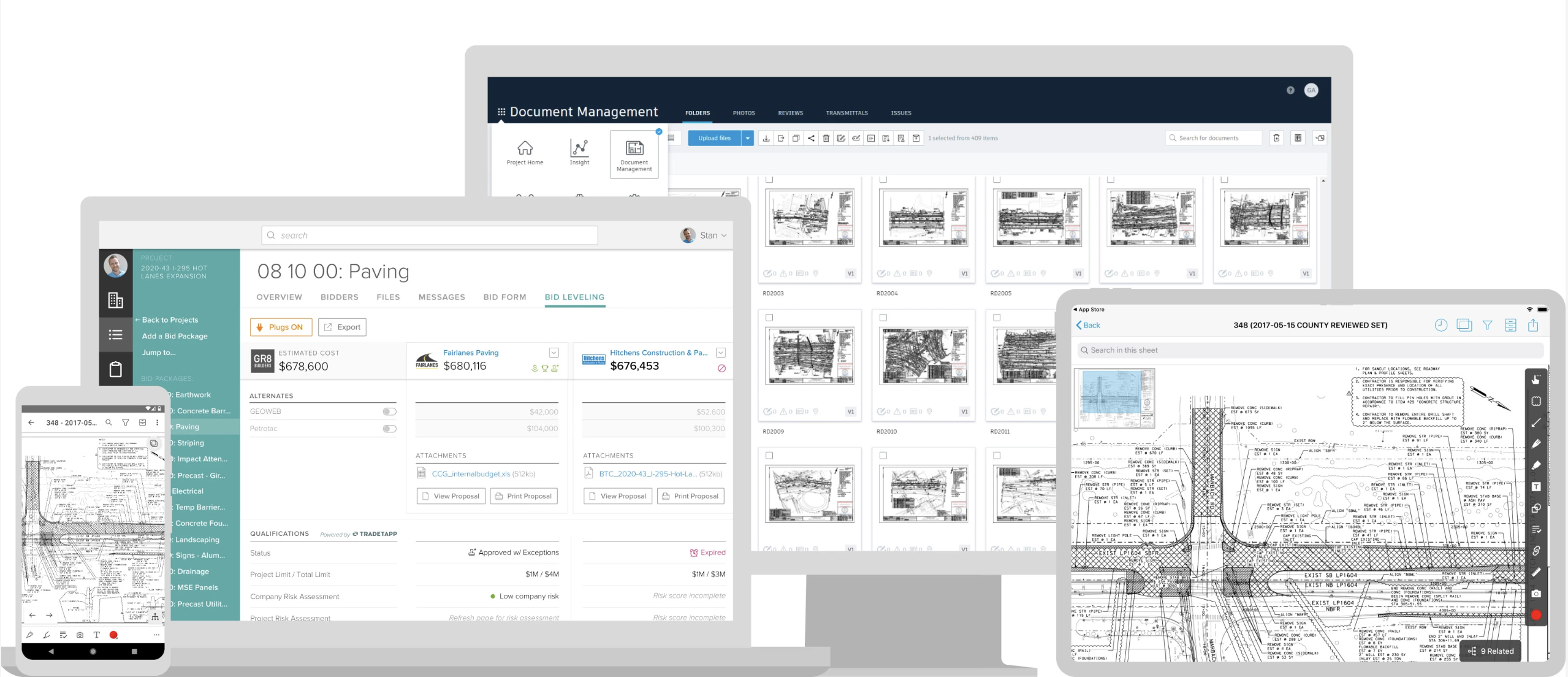Select link attachment tool in tablet toolbar

1536,551
